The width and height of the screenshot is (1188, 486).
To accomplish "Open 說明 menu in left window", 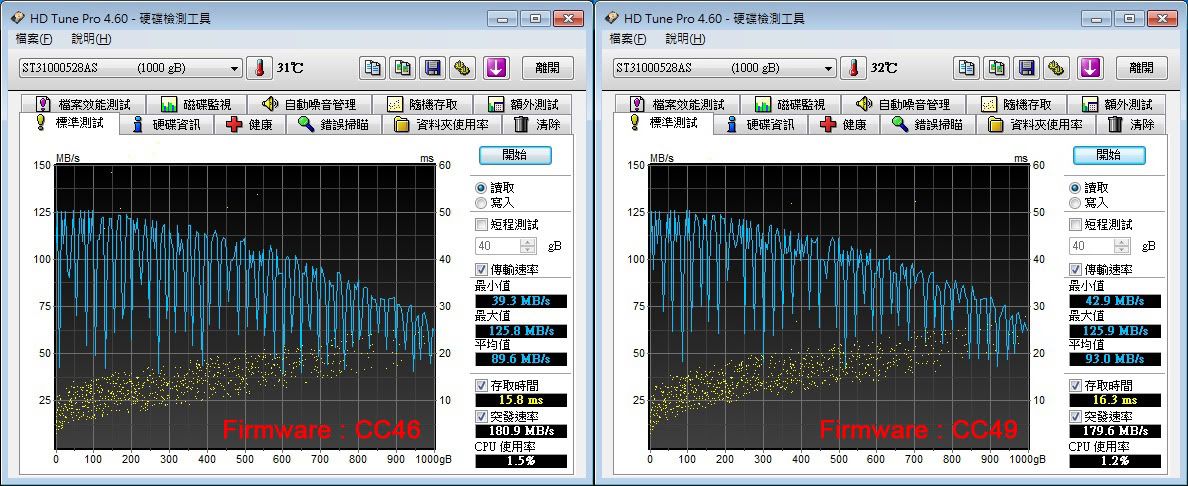I will (x=91, y=39).
